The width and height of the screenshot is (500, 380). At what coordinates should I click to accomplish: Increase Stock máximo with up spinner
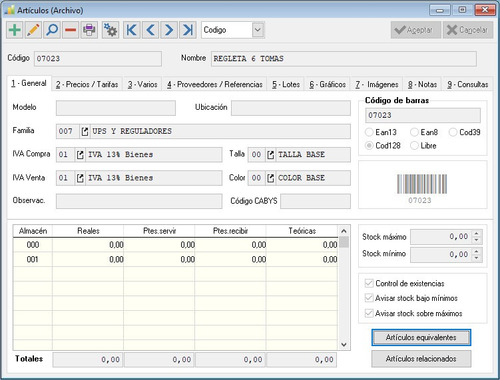pos(477,233)
